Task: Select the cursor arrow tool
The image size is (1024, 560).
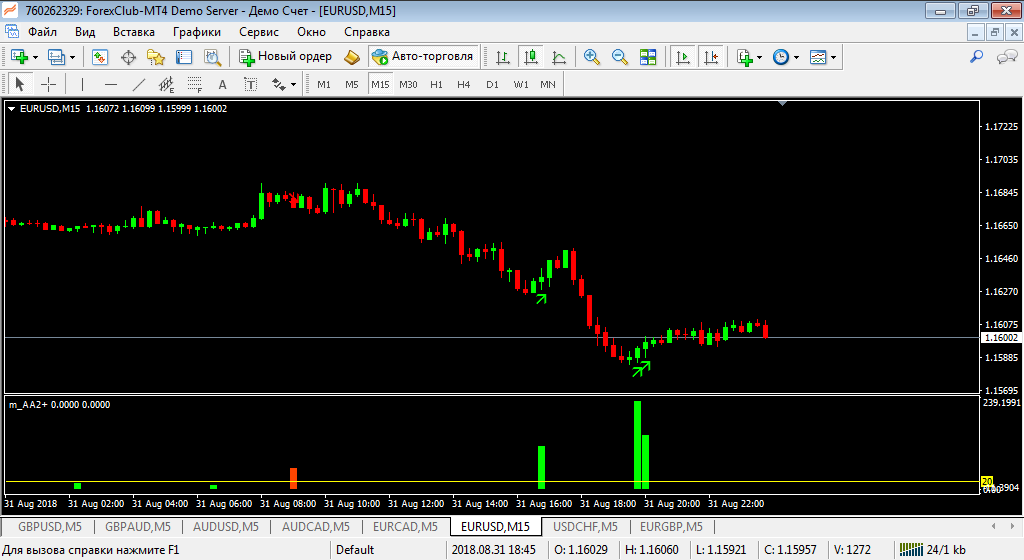Action: [x=19, y=84]
